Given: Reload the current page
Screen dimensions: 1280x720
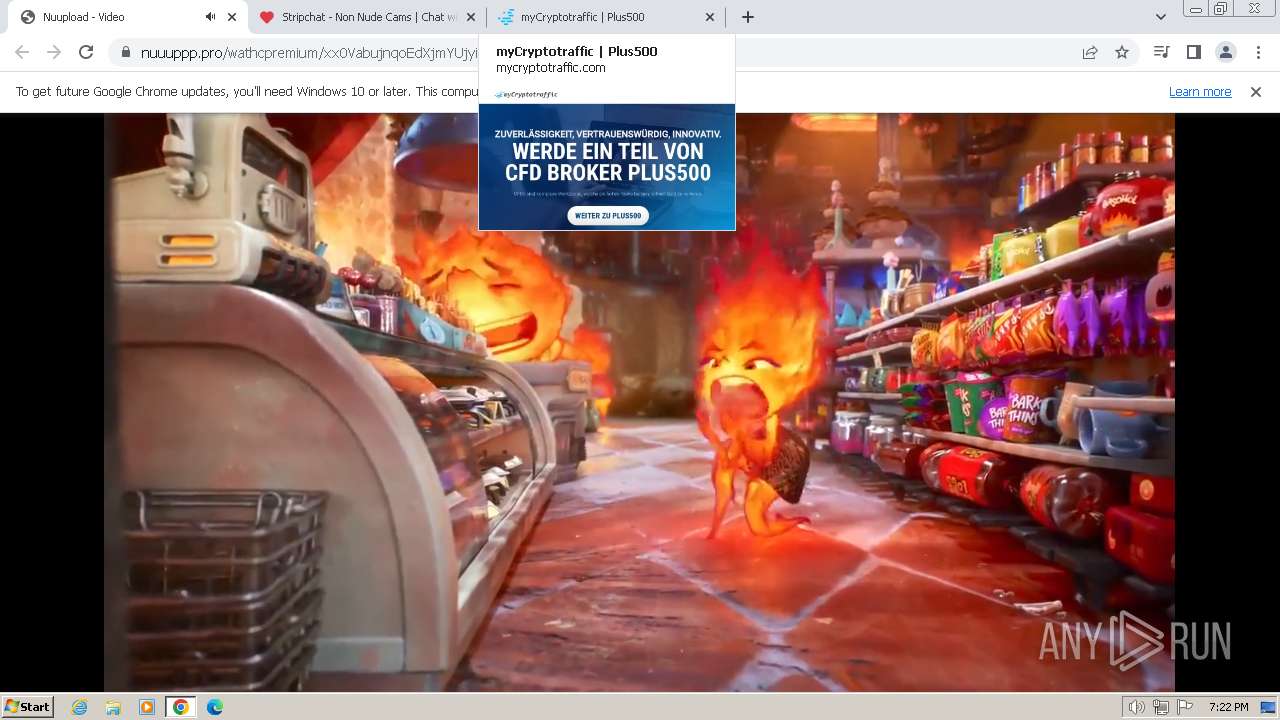Looking at the screenshot, I should pyautogui.click(x=86, y=52).
